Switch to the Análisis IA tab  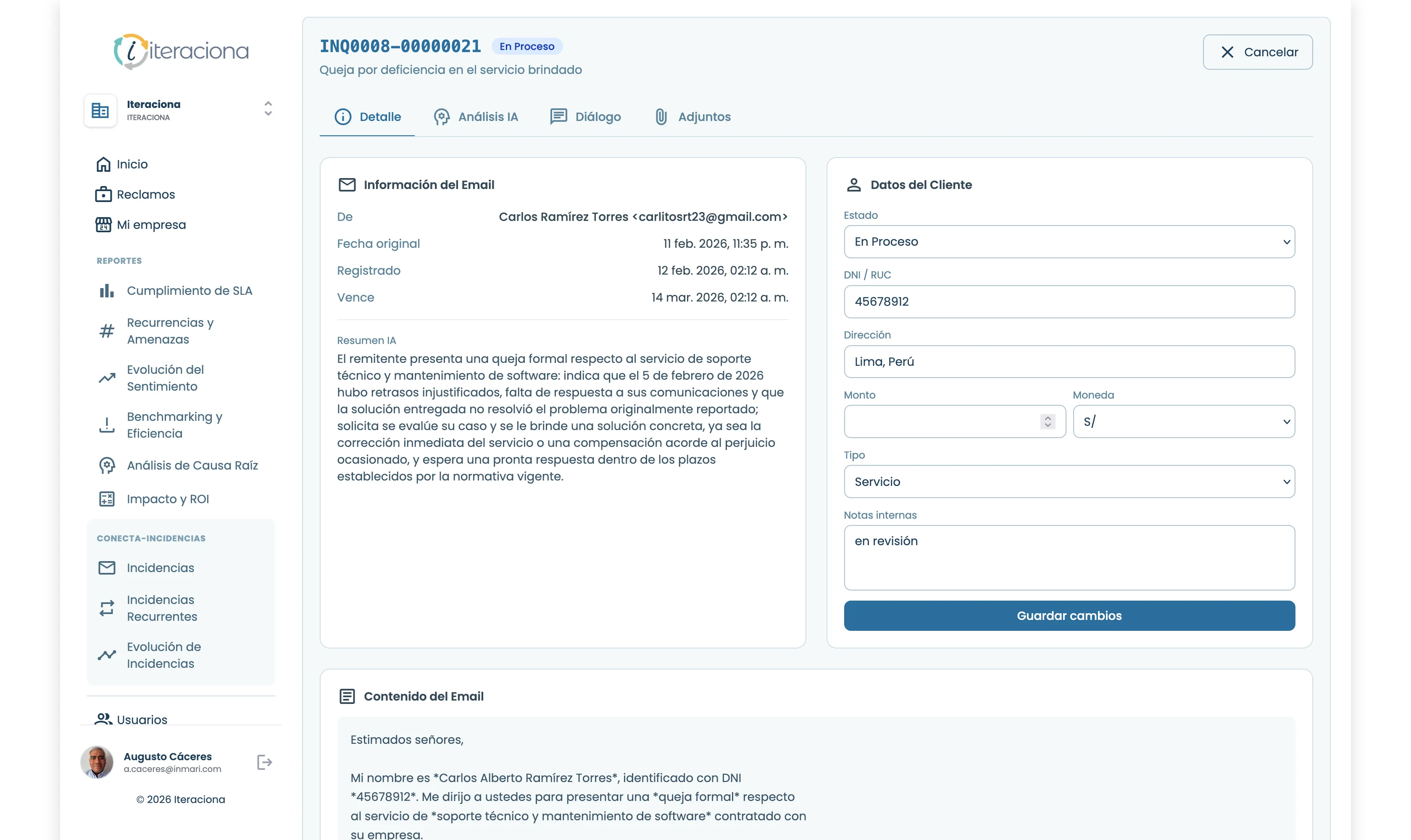[x=476, y=117]
